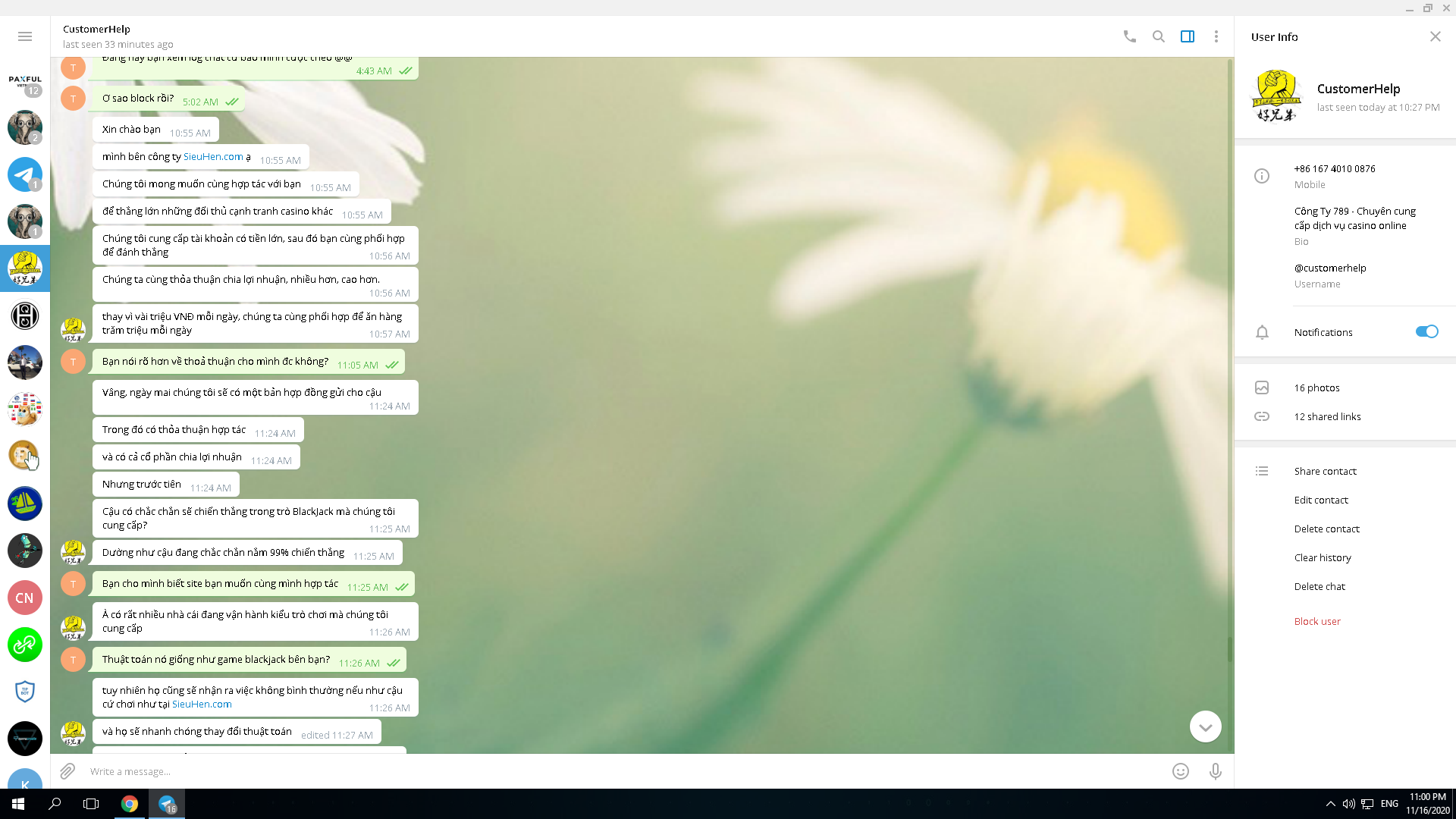The image size is (1456, 819).
Task: Click Clear history option
Action: [x=1322, y=557]
